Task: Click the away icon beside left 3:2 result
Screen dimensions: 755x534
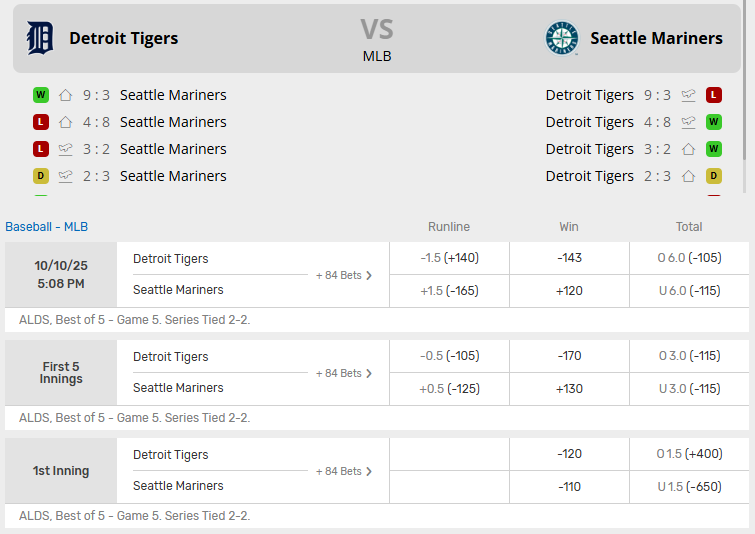Action: [x=66, y=149]
